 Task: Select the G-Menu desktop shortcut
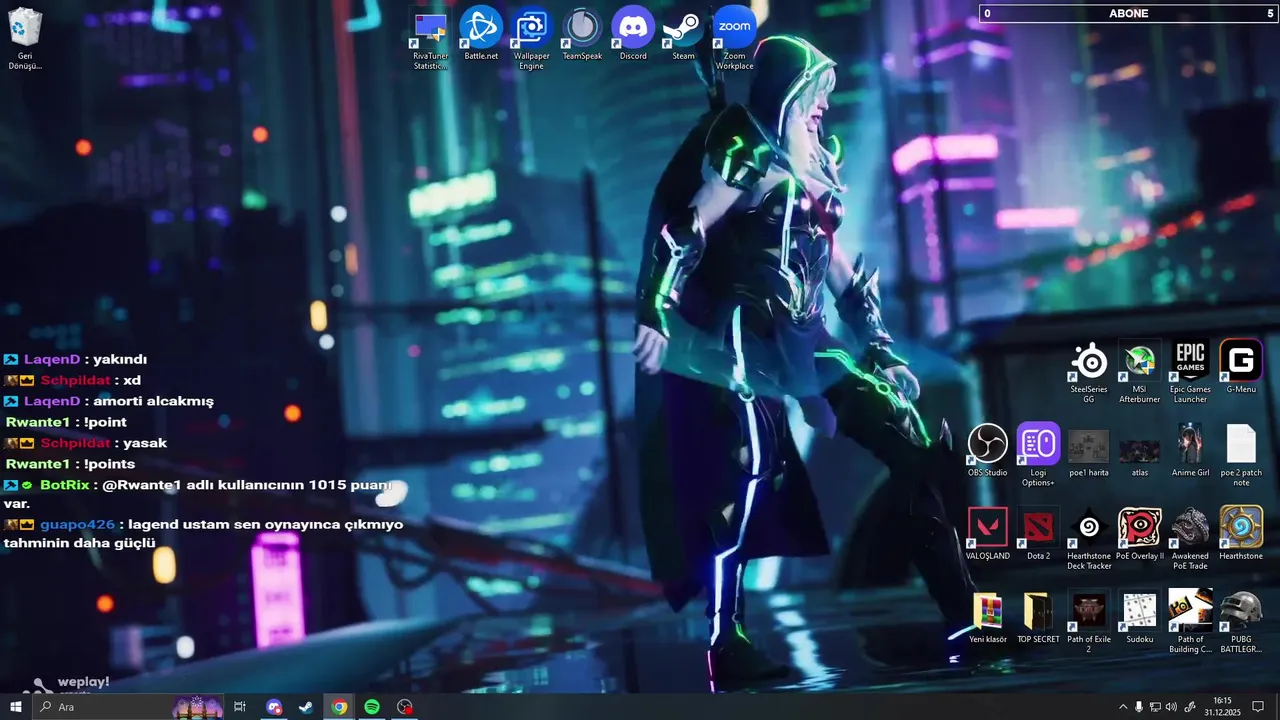click(x=1241, y=367)
